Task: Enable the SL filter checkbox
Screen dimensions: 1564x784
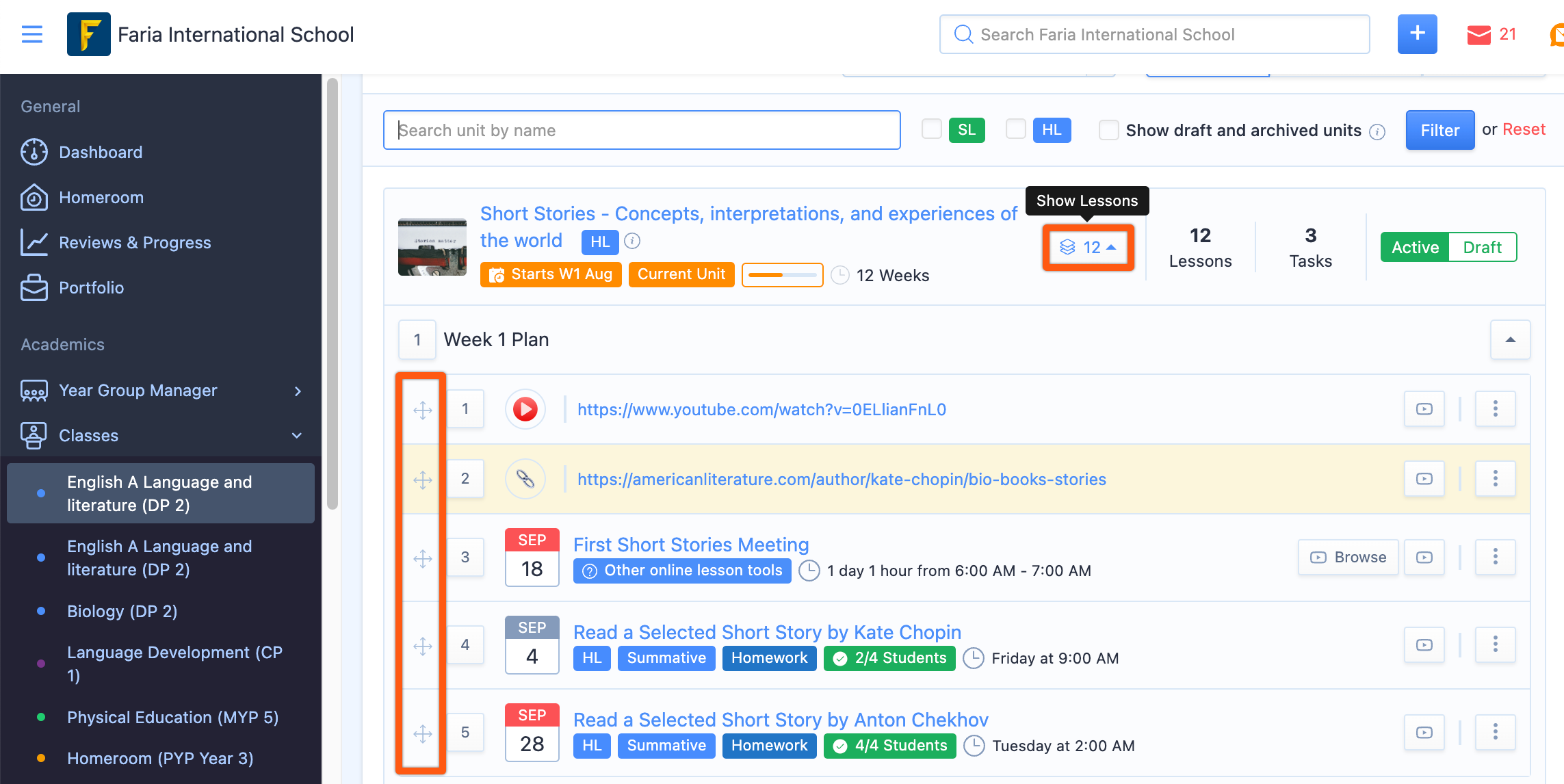Action: [x=931, y=129]
